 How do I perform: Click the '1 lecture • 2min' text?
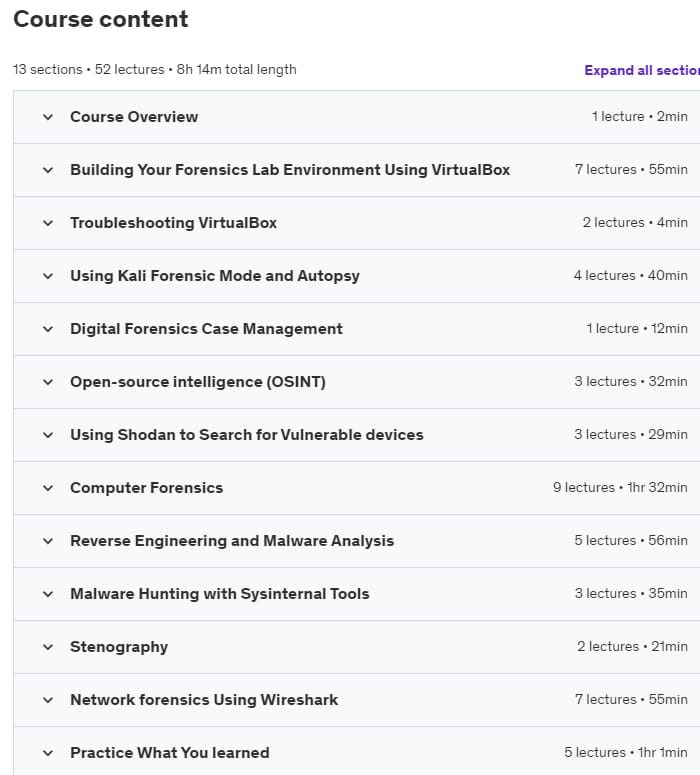(640, 117)
